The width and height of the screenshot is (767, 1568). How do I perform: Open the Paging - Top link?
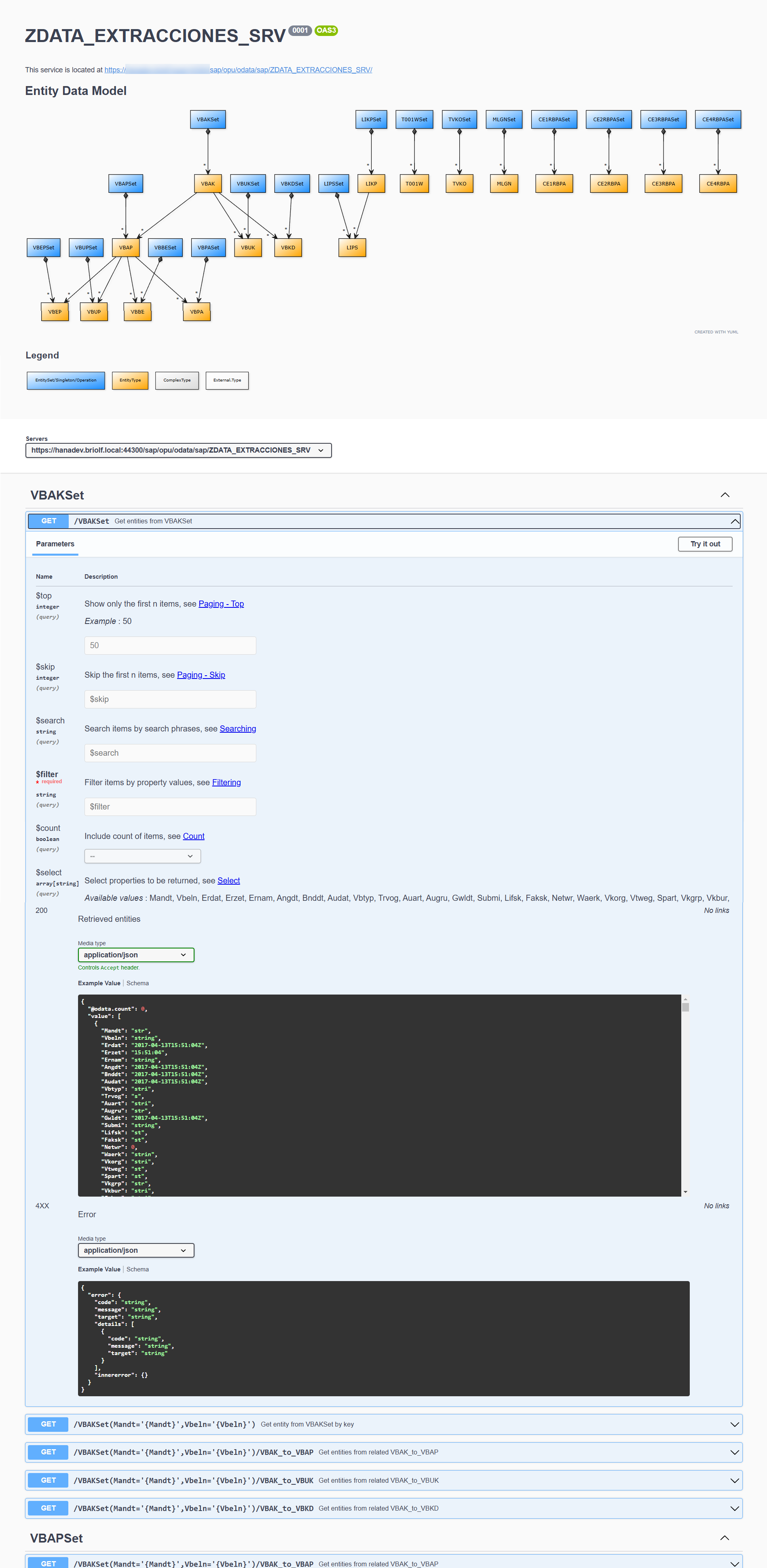tap(220, 604)
